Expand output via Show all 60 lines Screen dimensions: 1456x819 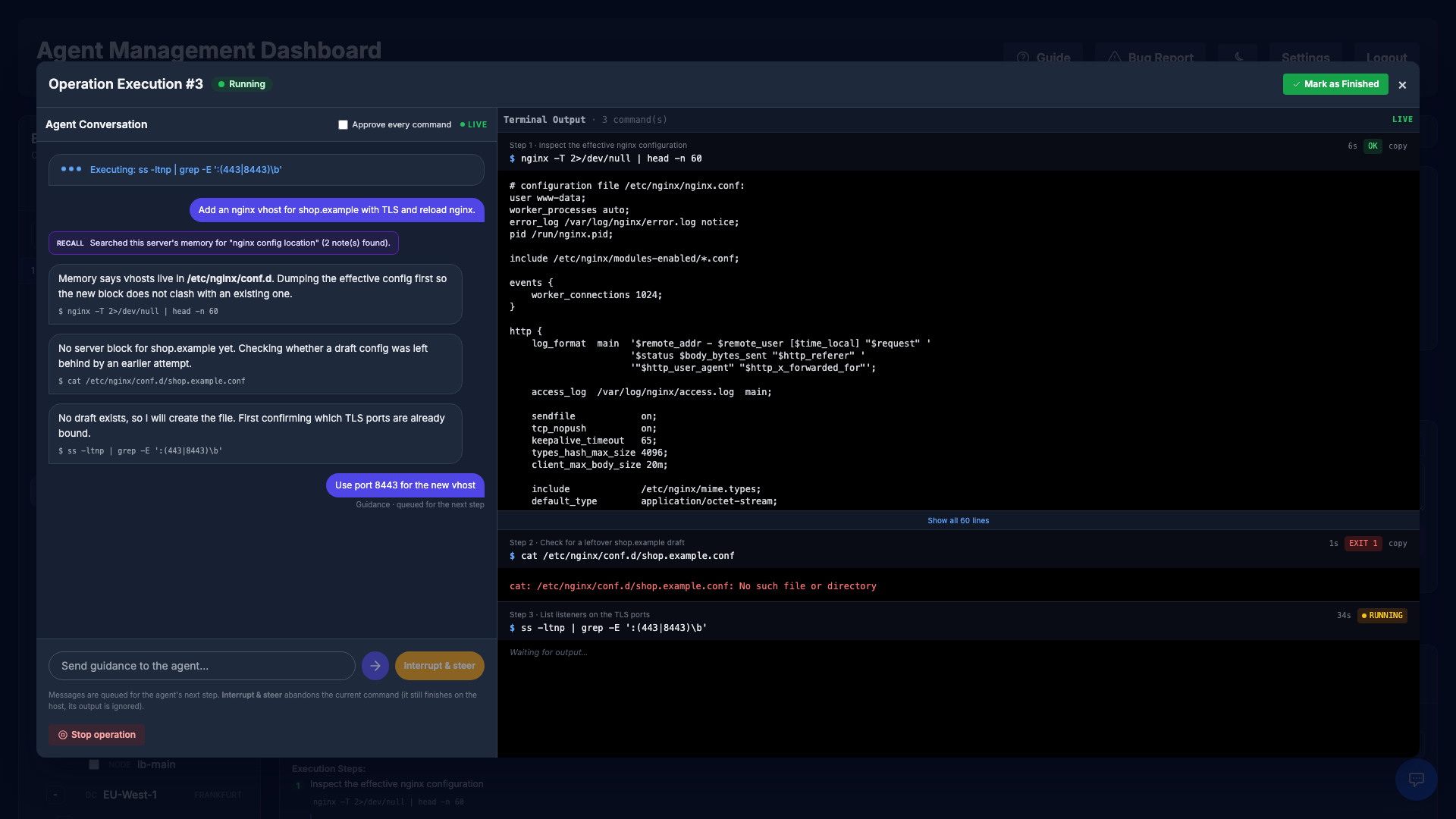coord(958,521)
